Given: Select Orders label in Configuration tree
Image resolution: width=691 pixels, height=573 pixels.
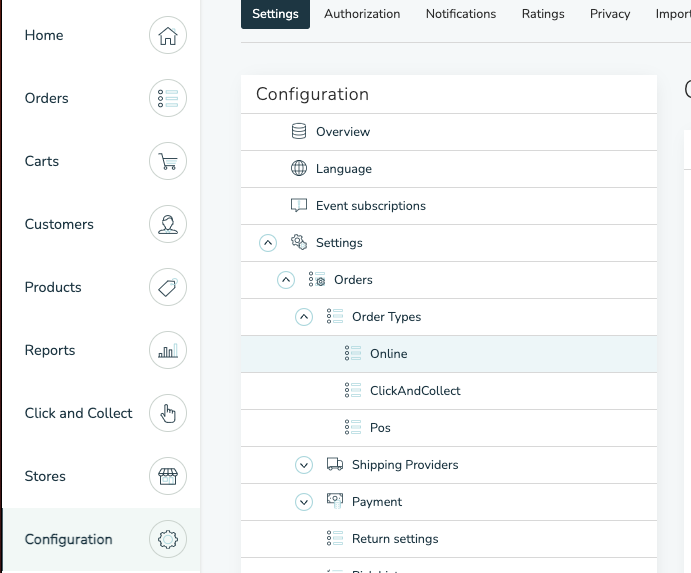Looking at the screenshot, I should point(353,280).
